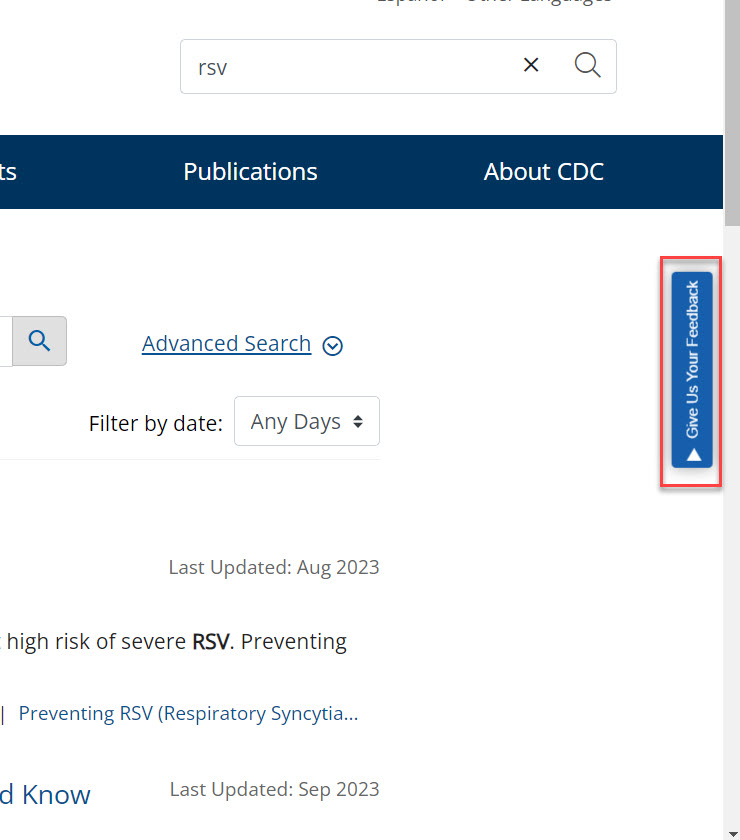Open the About CDC menu
Image resolution: width=740 pixels, height=840 pixels.
(543, 172)
